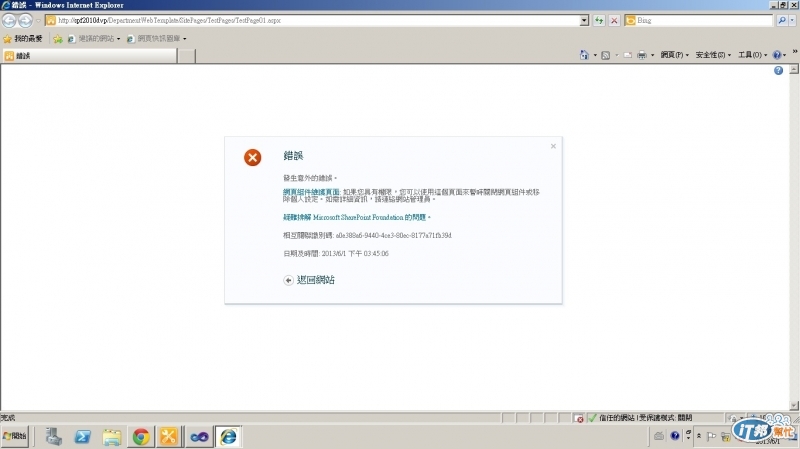Screen dimensions: 800x449
Task: Click the Refresh page icon
Action: pyautogui.click(x=599, y=20)
